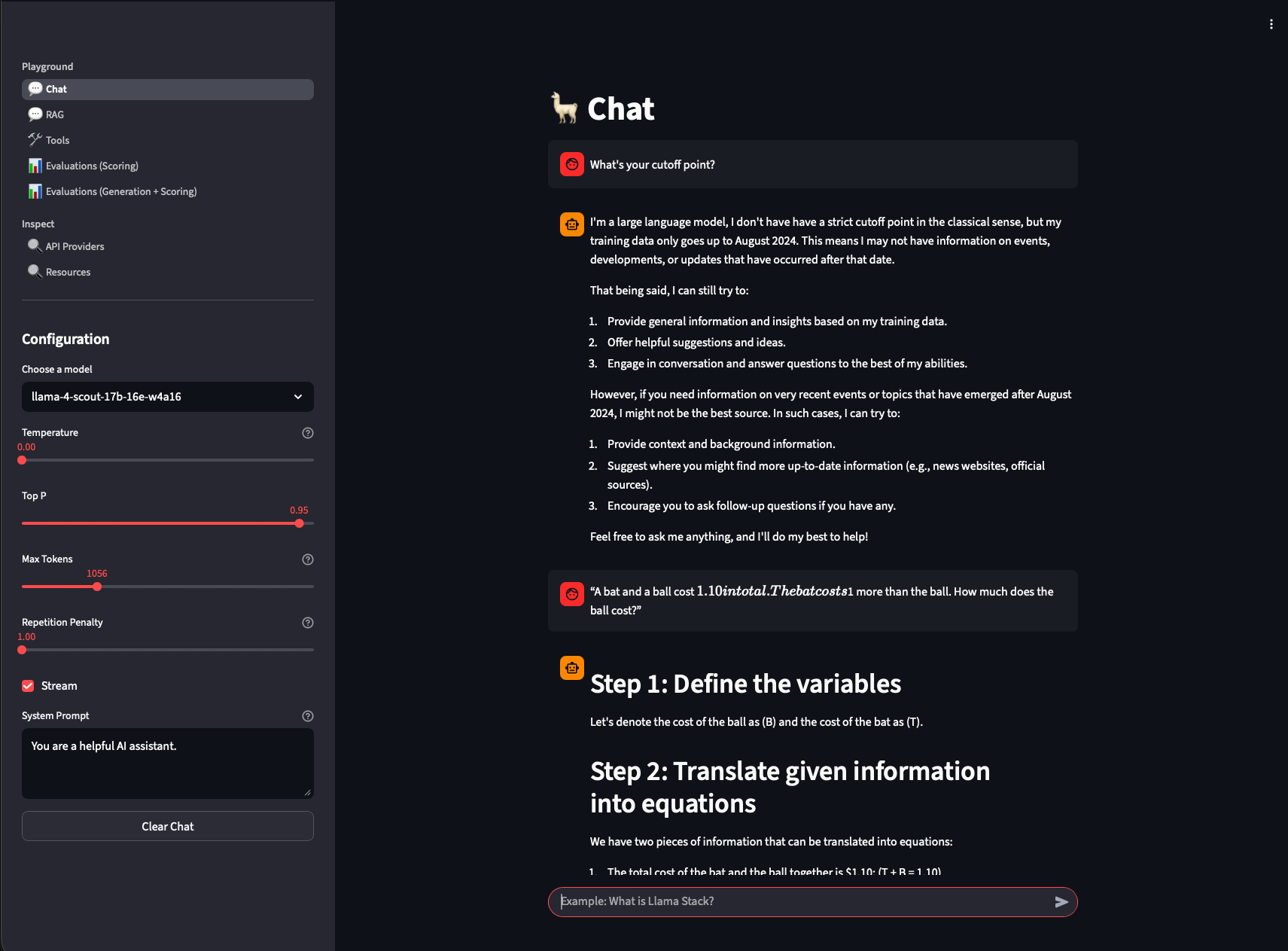Open the Tools section via wrench icon
Image resolution: width=1288 pixels, height=951 pixels.
(x=35, y=139)
